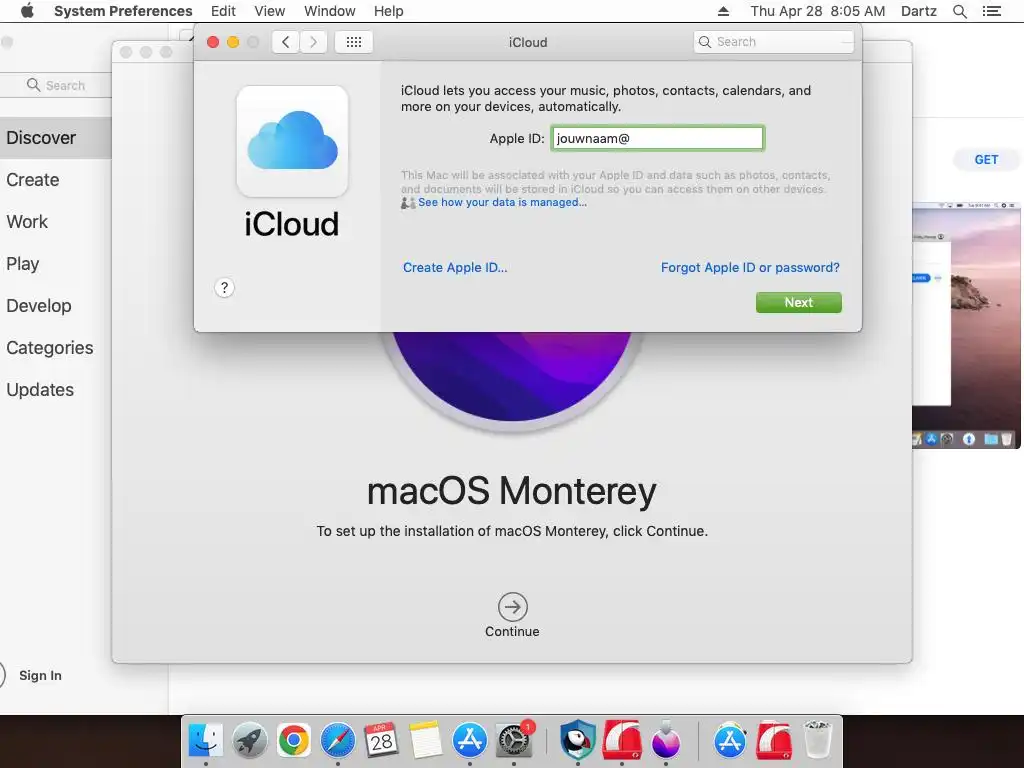
Task: Click the Mac desktop screenshot thumbnail
Action: 966,325
